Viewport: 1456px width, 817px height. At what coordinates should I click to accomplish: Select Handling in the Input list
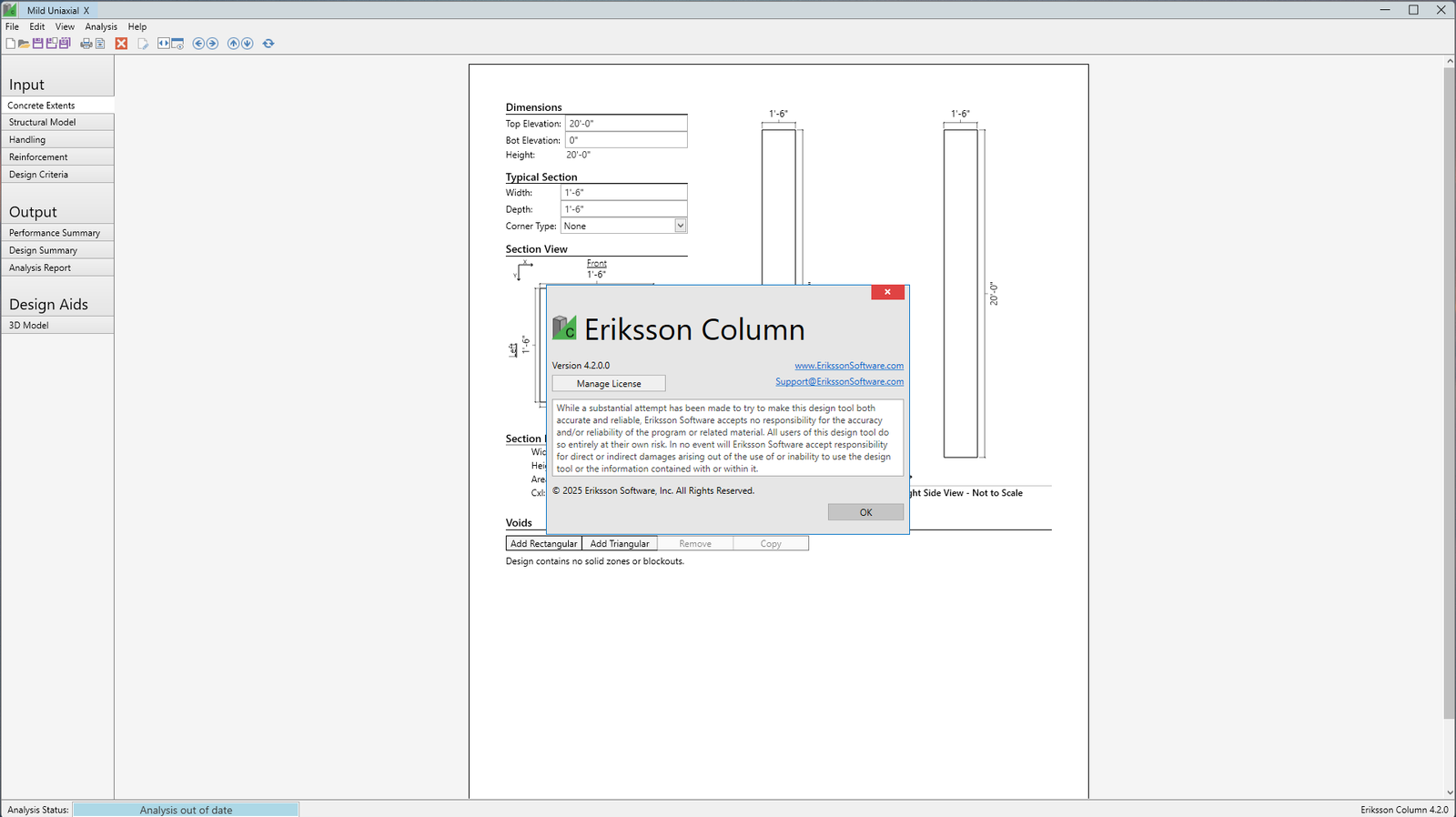[x=57, y=139]
